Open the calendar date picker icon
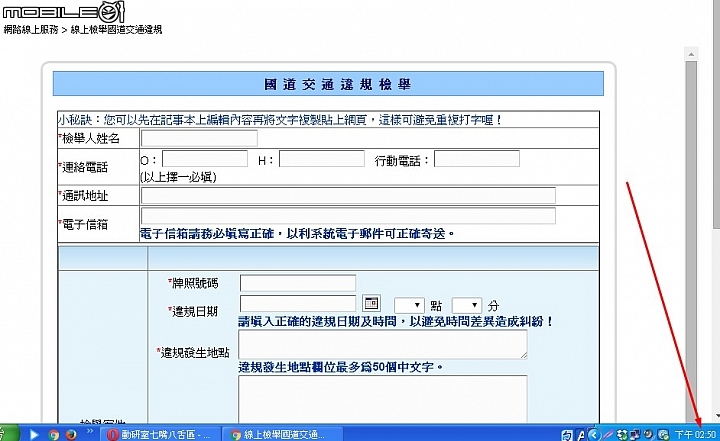Viewport: 720px width, 441px height. click(x=371, y=303)
